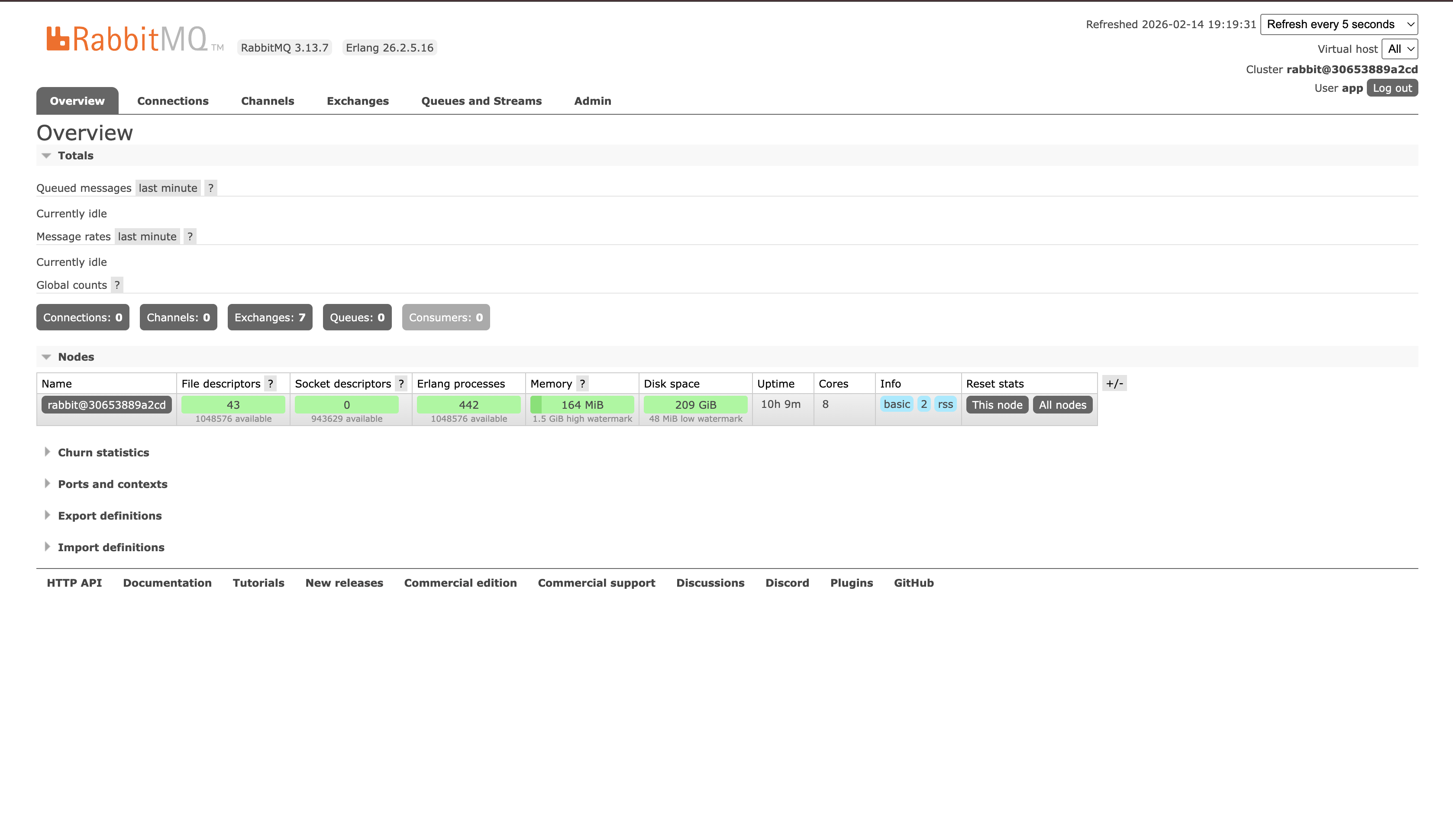Click help icon next to Queued messages
Screen dimensions: 1453x840
(x=210, y=188)
